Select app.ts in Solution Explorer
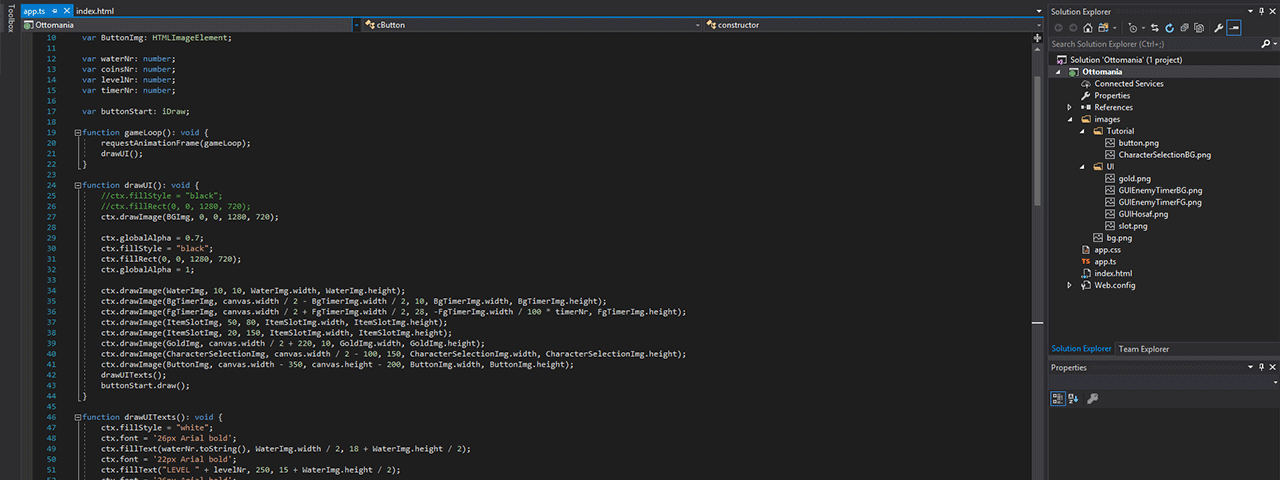Screen dimensions: 1280x480 coord(1105,261)
